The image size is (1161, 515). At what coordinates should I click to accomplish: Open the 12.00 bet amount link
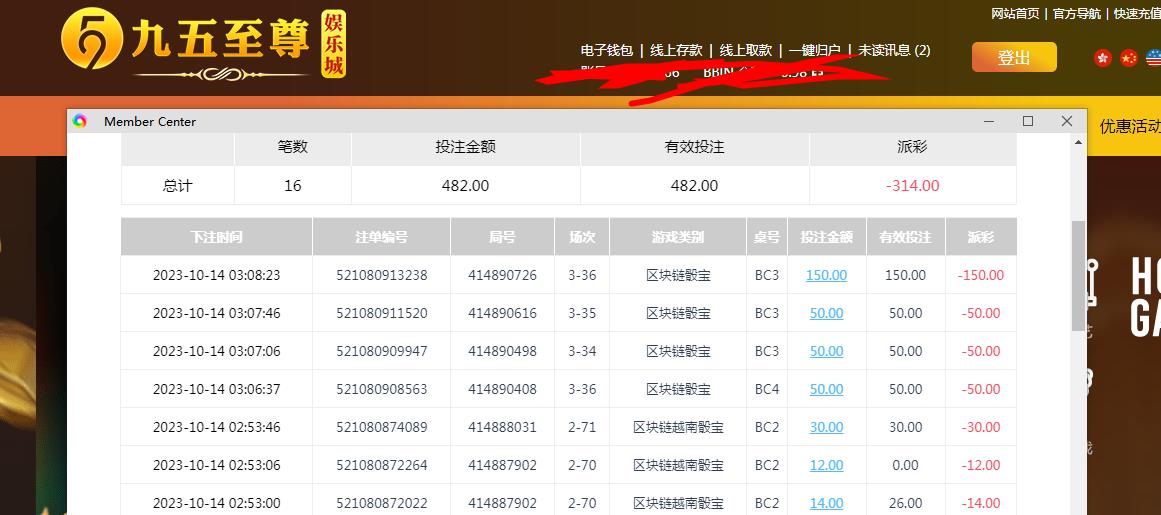(x=826, y=465)
